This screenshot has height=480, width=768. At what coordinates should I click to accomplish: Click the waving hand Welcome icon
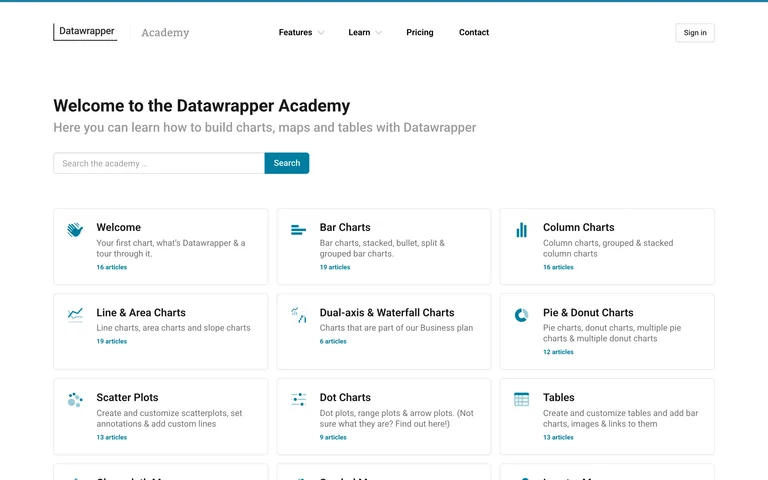tap(75, 229)
